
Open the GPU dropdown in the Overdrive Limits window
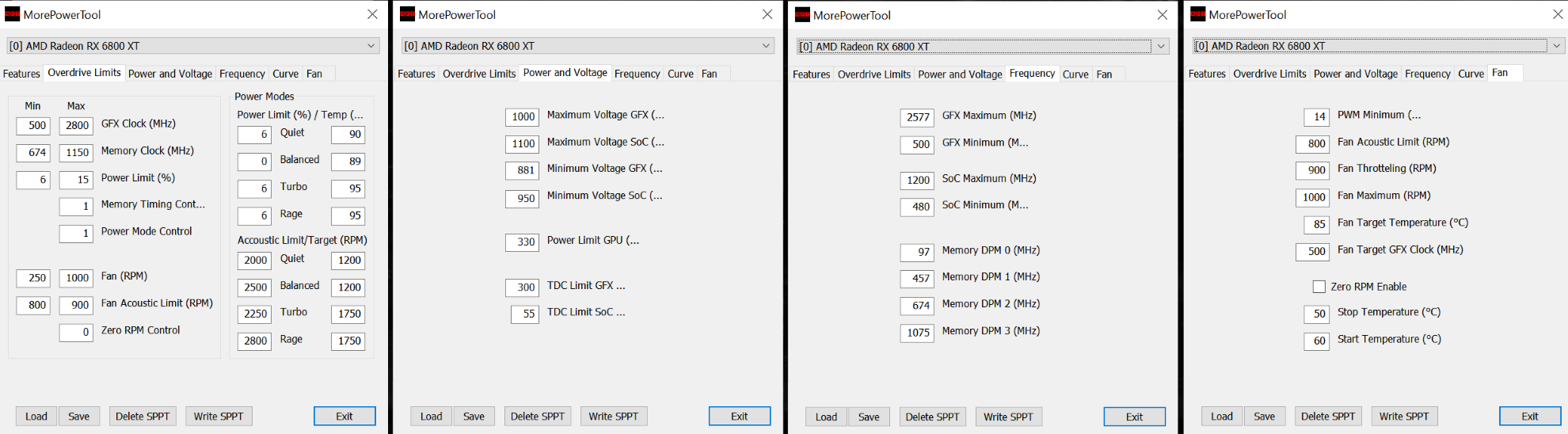click(192, 46)
